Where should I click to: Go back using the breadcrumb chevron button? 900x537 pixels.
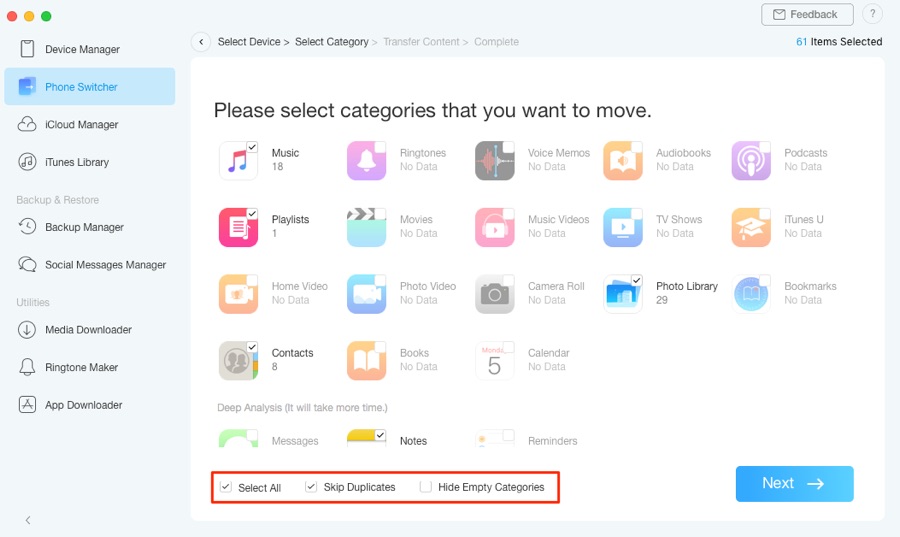point(201,41)
